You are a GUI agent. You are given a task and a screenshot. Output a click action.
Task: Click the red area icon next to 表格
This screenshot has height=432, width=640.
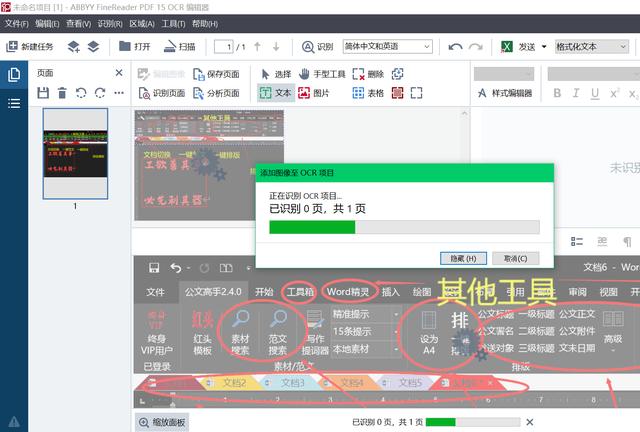coord(398,93)
